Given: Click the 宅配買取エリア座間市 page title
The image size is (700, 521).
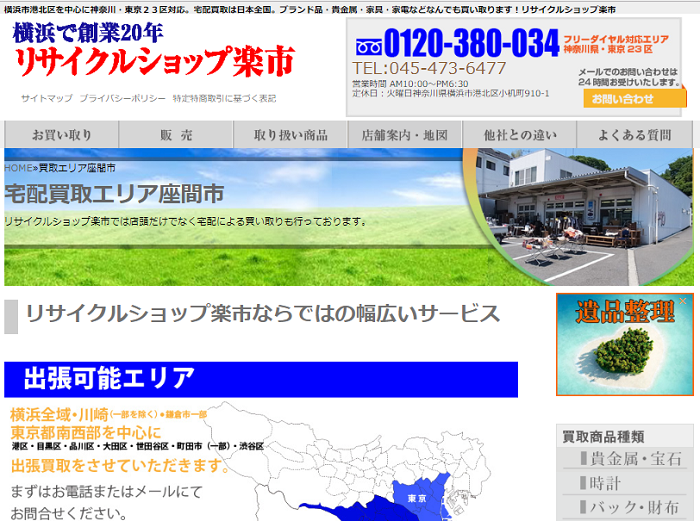Looking at the screenshot, I should [114, 194].
